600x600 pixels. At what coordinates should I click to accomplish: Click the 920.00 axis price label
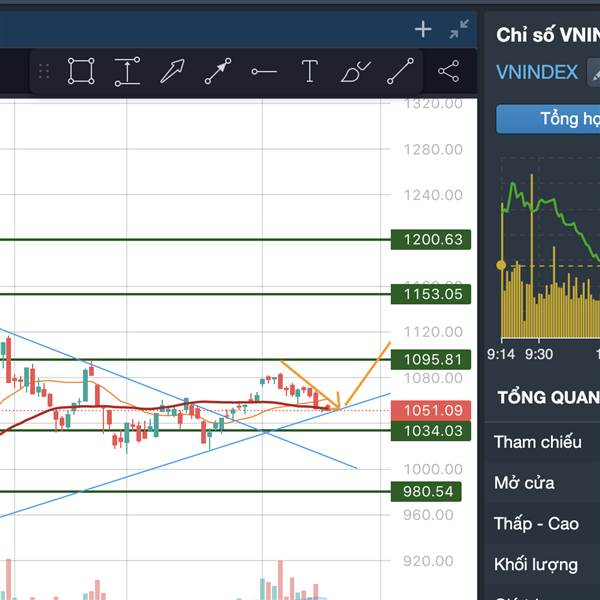pyautogui.click(x=428, y=561)
